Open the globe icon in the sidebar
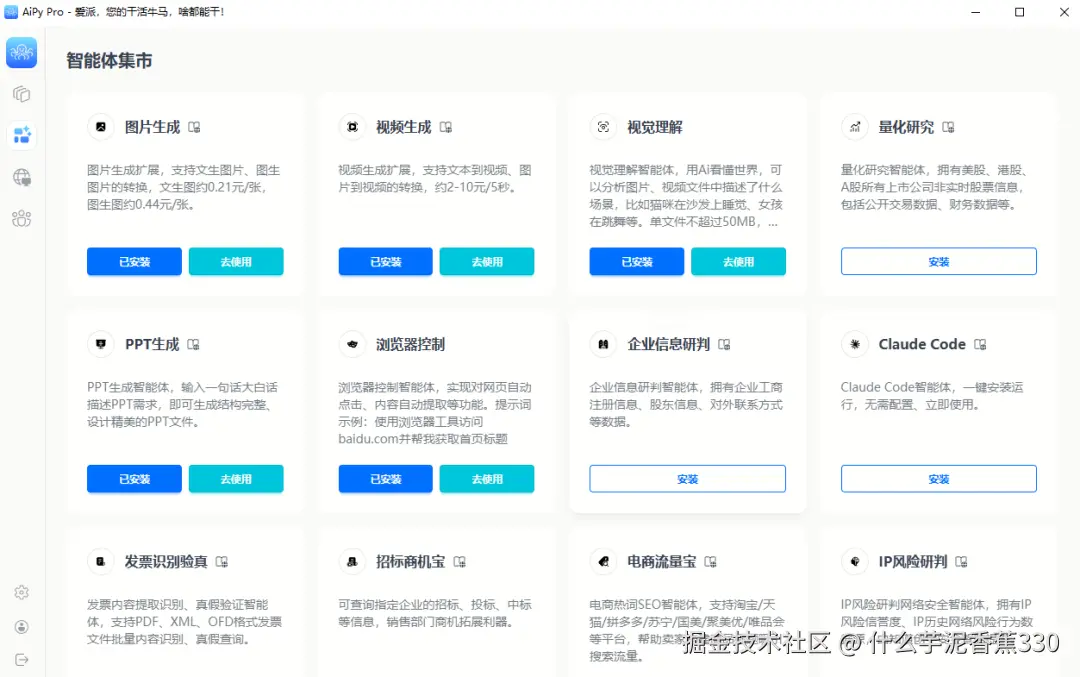1080x677 pixels. coord(21,177)
